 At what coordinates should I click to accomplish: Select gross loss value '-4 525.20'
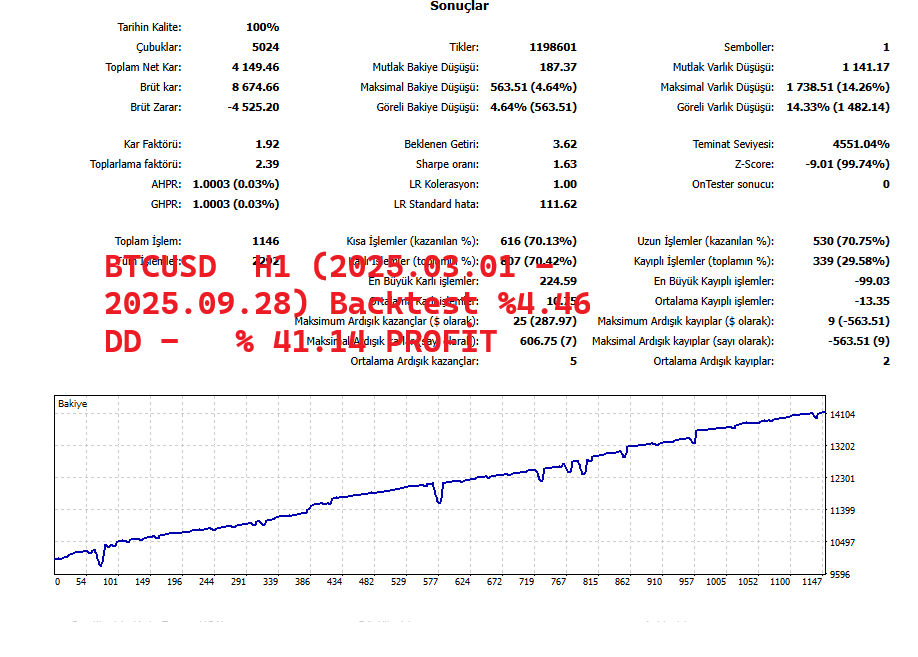point(253,107)
